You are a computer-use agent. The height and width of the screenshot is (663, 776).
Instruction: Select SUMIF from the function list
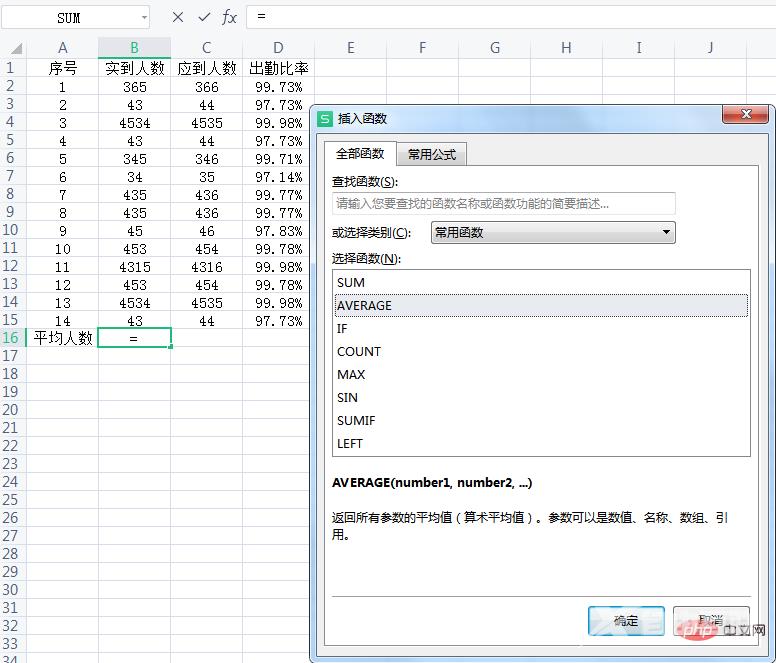click(356, 420)
